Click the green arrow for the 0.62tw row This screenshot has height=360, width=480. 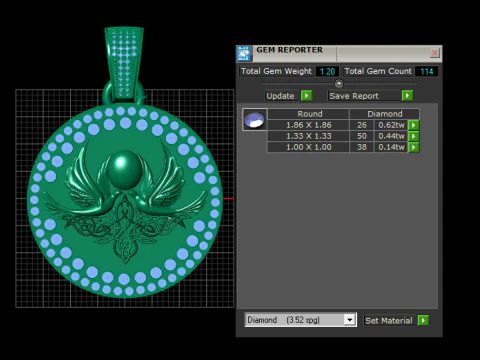click(x=414, y=125)
